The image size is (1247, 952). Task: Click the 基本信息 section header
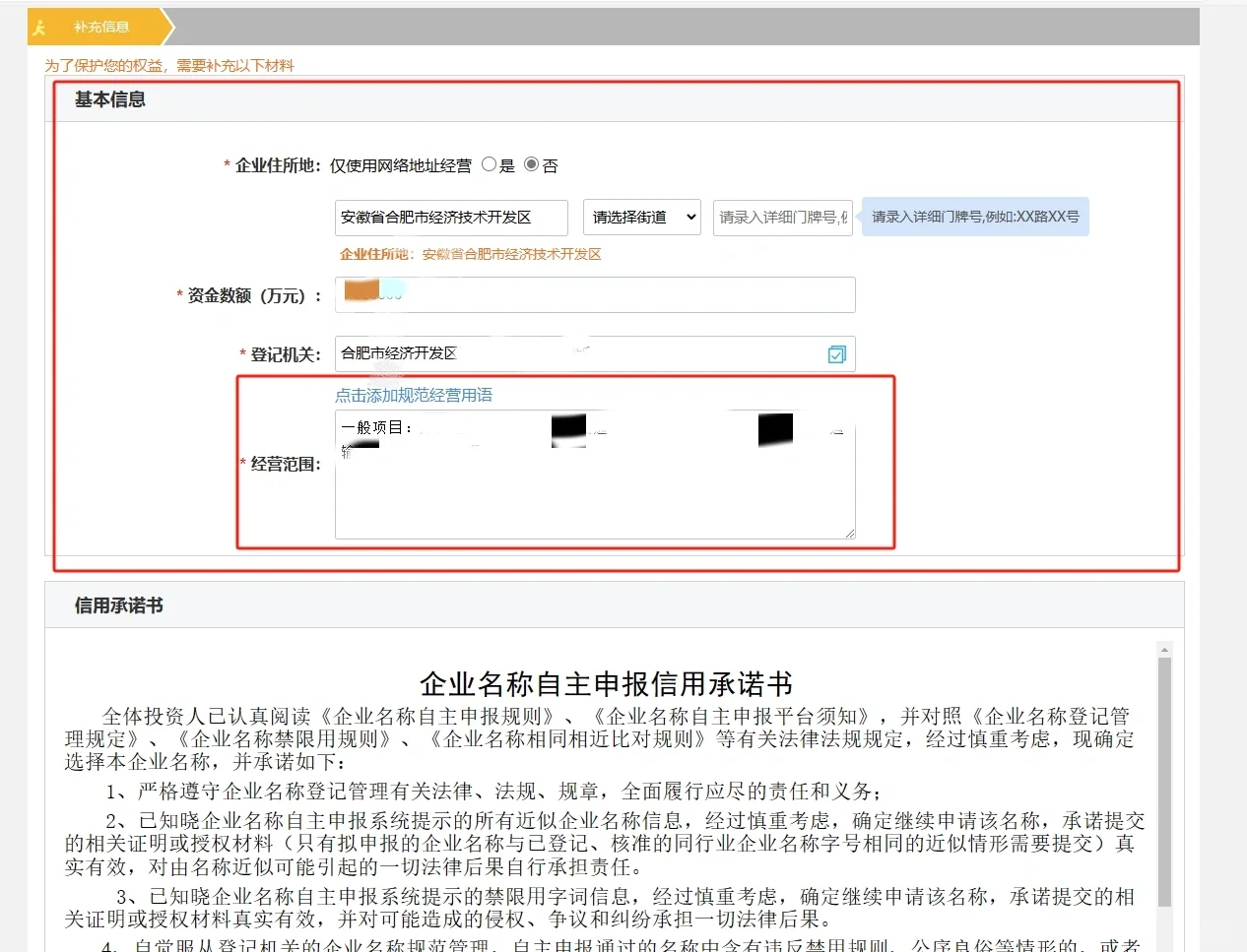click(110, 99)
